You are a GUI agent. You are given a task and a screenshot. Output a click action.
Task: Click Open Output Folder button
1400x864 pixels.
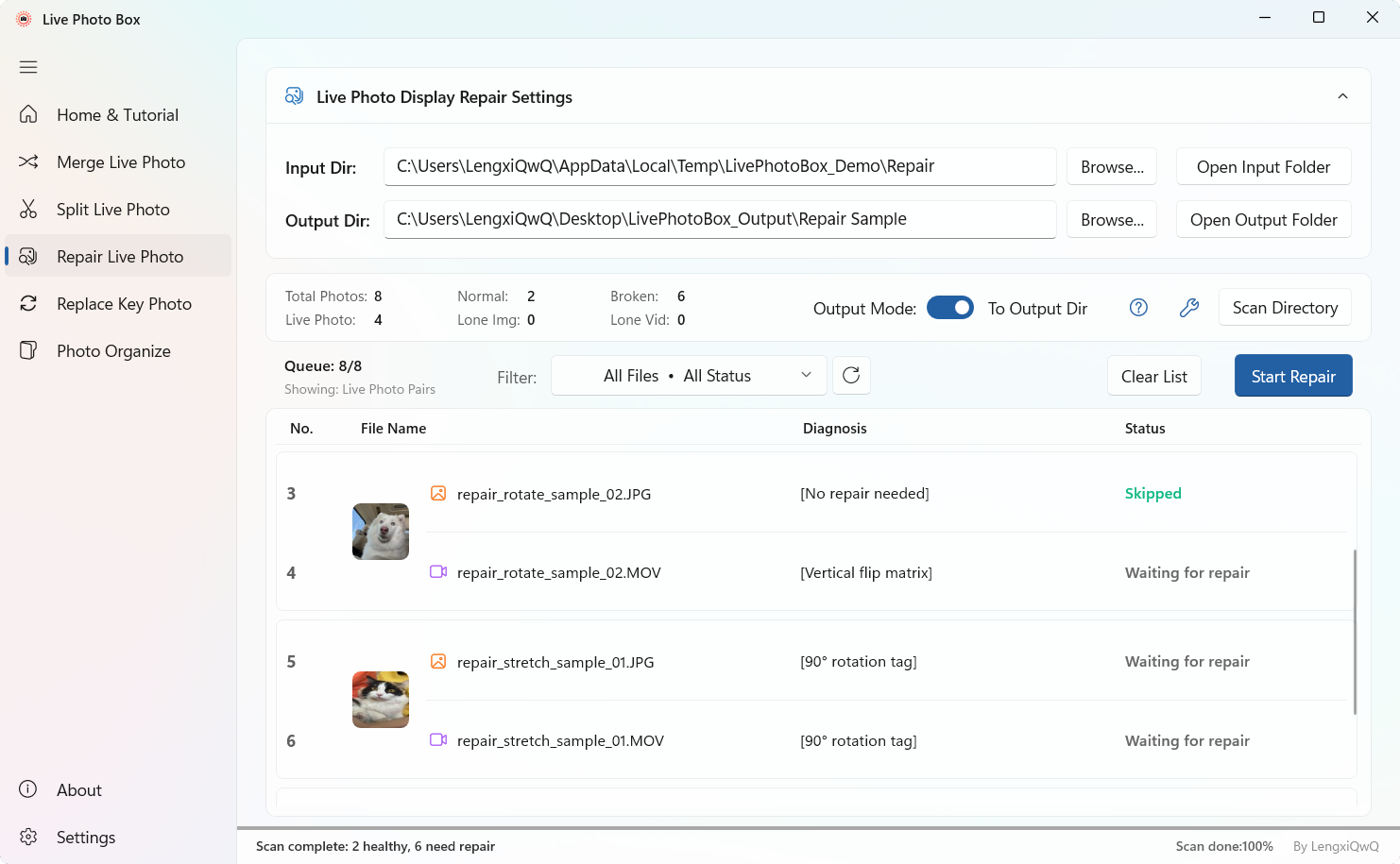coord(1263,219)
